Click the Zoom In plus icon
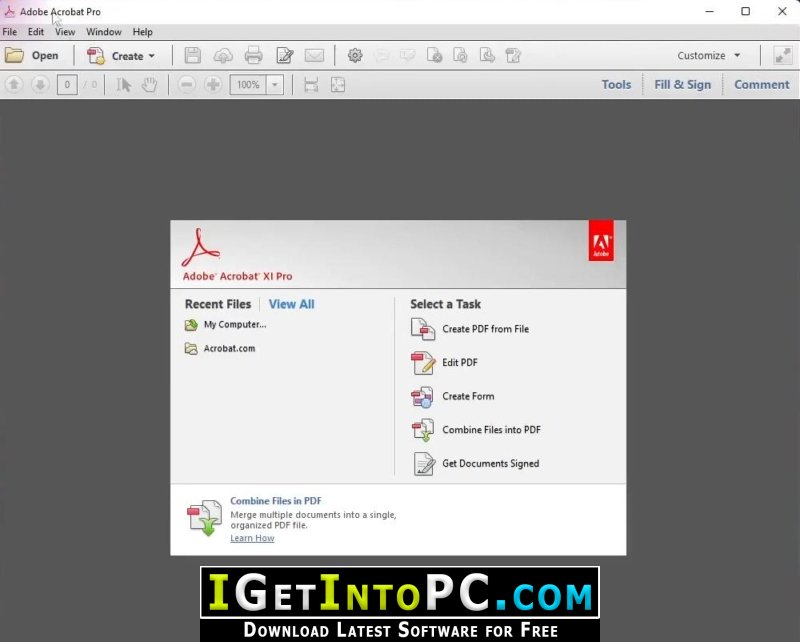The width and height of the screenshot is (800, 642). pos(213,85)
